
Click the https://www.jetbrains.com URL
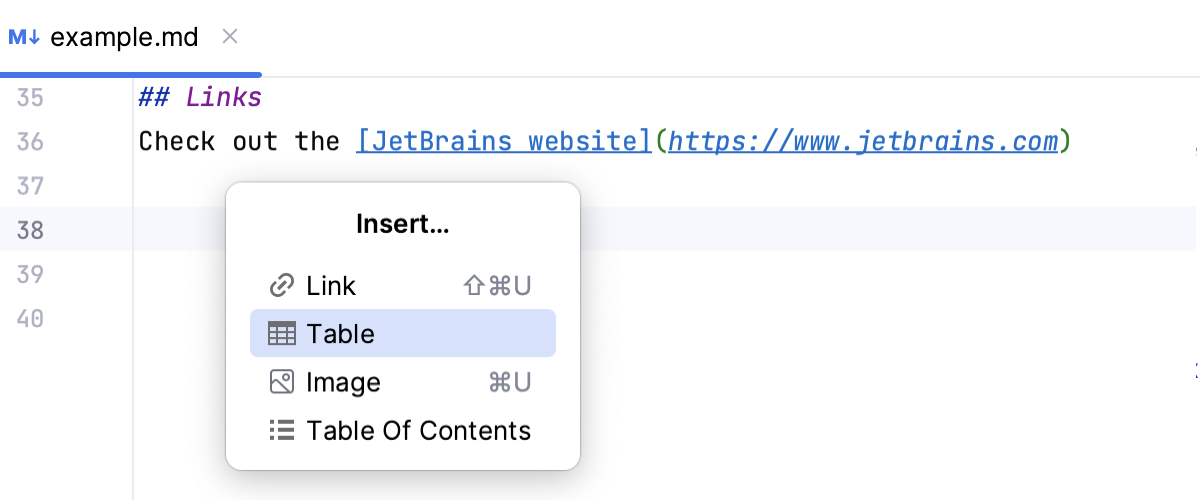[x=862, y=142]
